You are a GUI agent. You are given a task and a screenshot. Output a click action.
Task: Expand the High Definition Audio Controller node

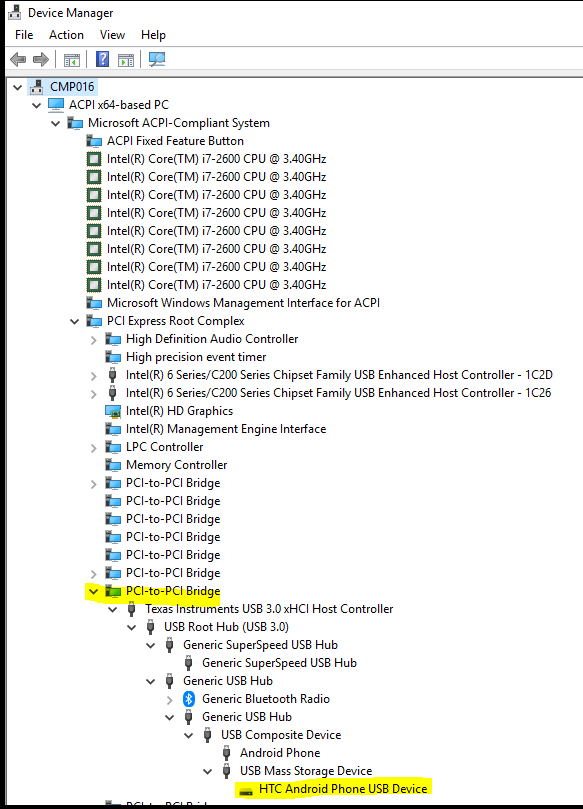tap(93, 339)
